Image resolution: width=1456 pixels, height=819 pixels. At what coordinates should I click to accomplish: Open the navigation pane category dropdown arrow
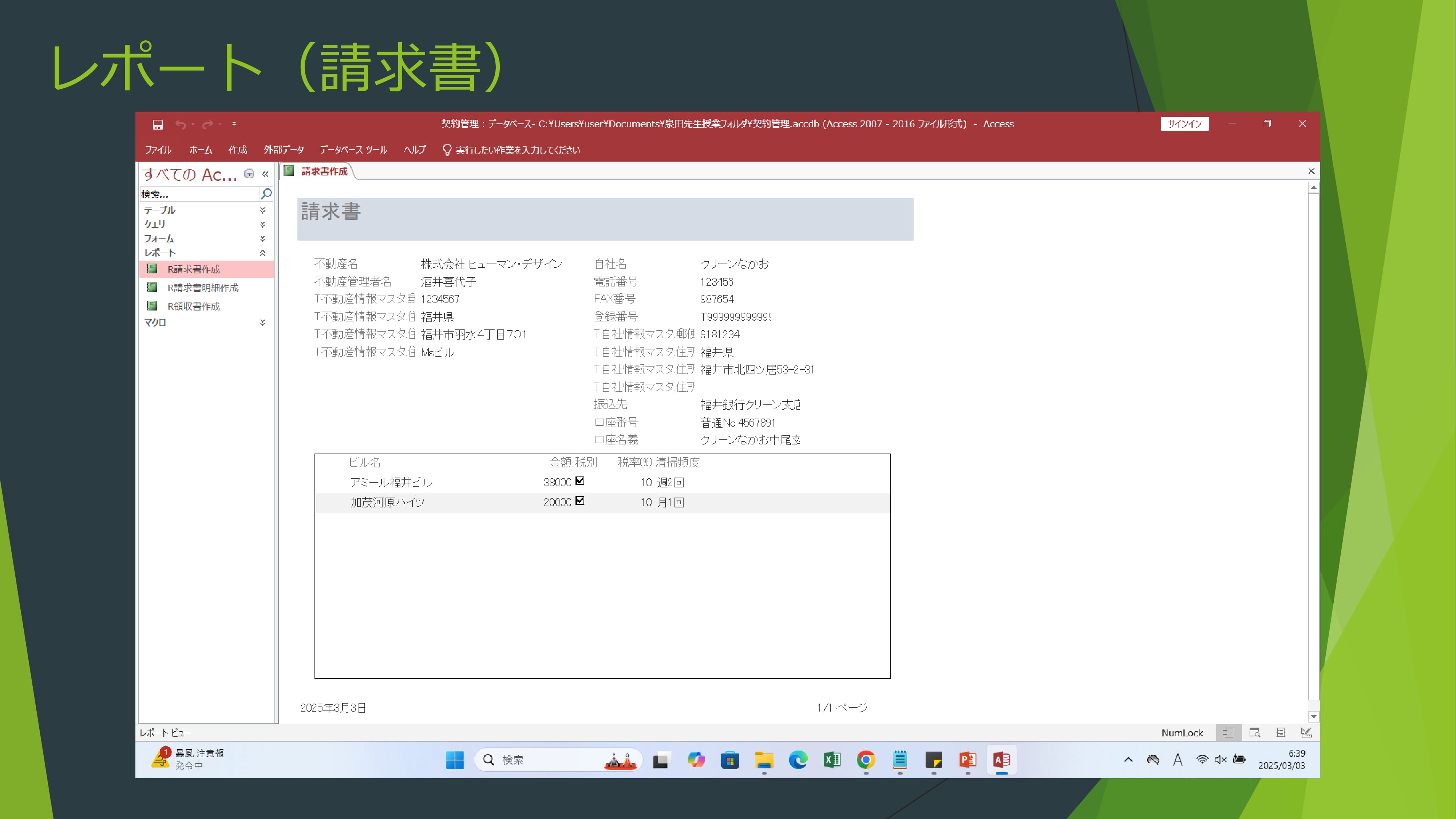click(249, 174)
